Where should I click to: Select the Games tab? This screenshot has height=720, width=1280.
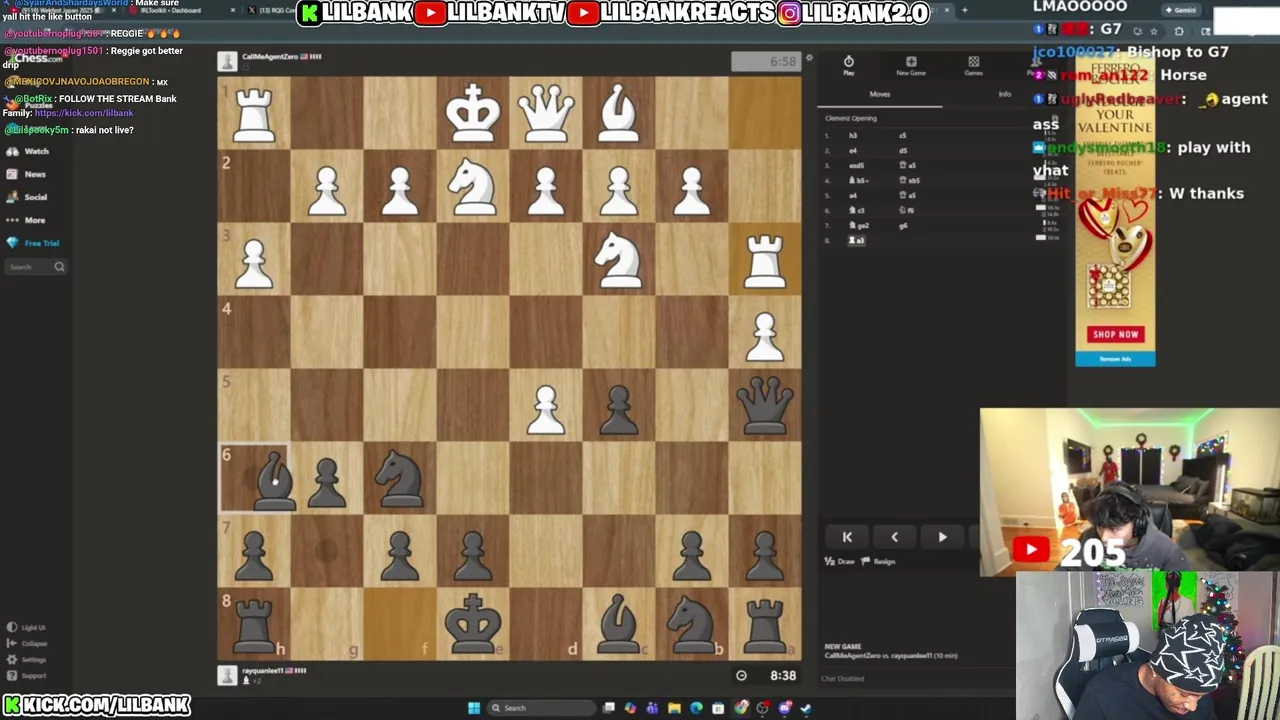973,66
